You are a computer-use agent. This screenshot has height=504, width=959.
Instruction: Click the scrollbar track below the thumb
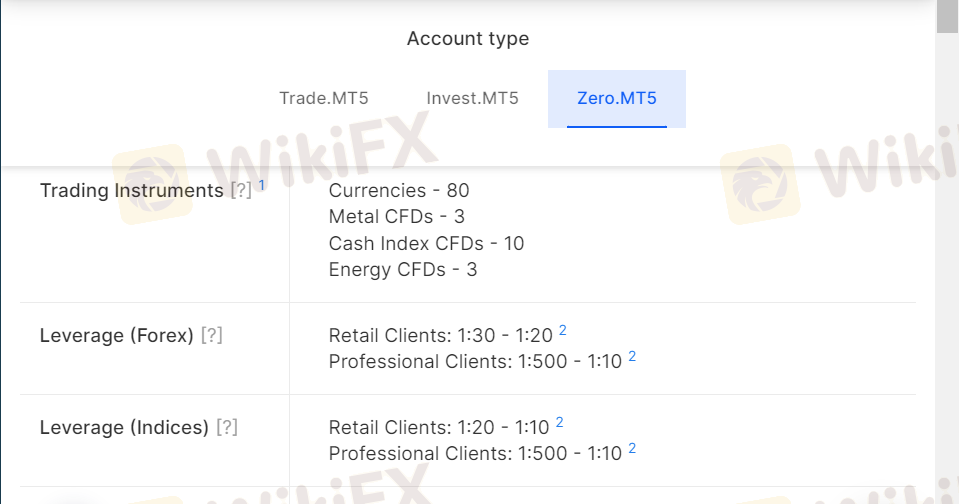click(x=947, y=269)
